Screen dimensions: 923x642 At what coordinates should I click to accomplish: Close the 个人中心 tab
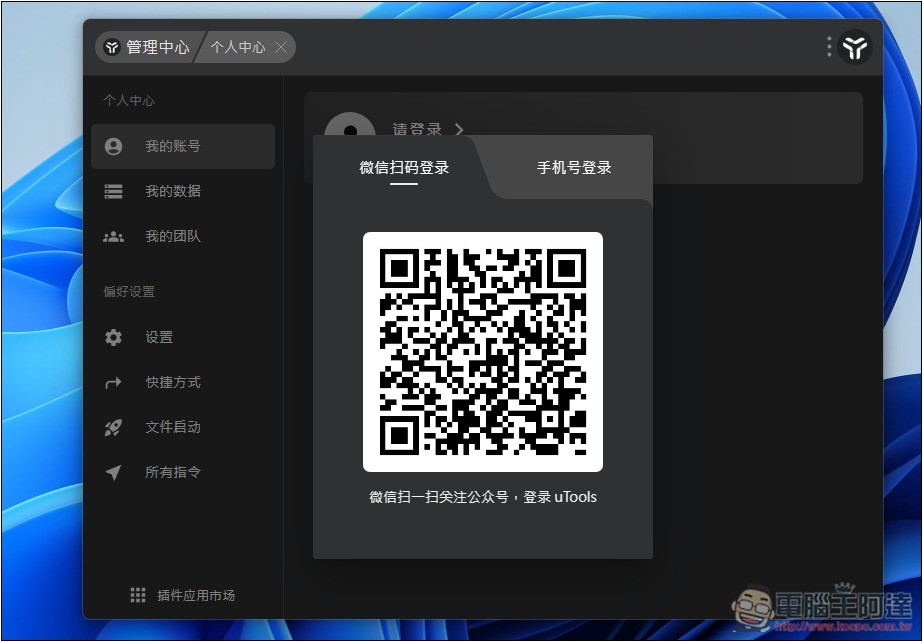tap(281, 47)
